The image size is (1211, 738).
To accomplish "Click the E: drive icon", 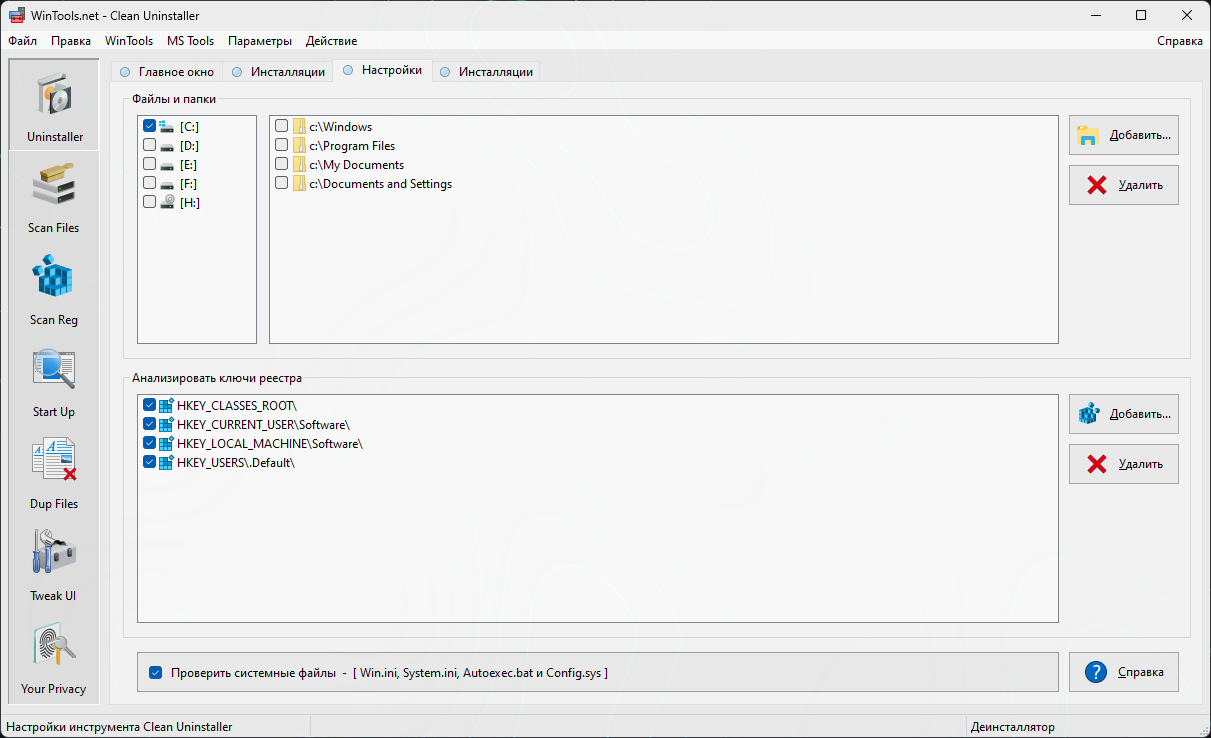I will [x=168, y=164].
